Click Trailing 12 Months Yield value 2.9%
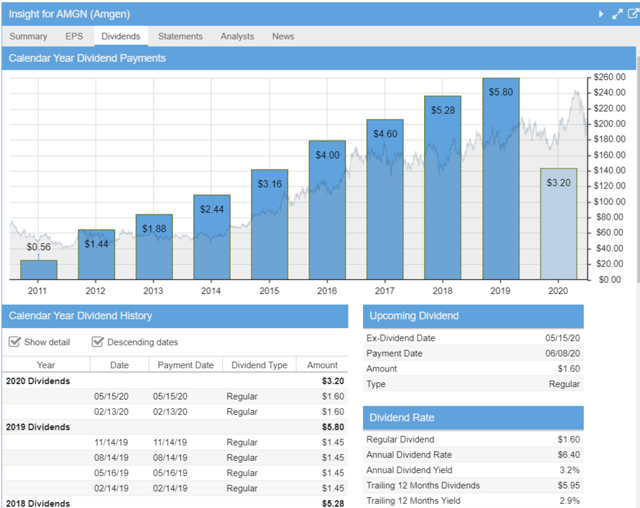Screen dimensions: 640x508 click(x=569, y=501)
